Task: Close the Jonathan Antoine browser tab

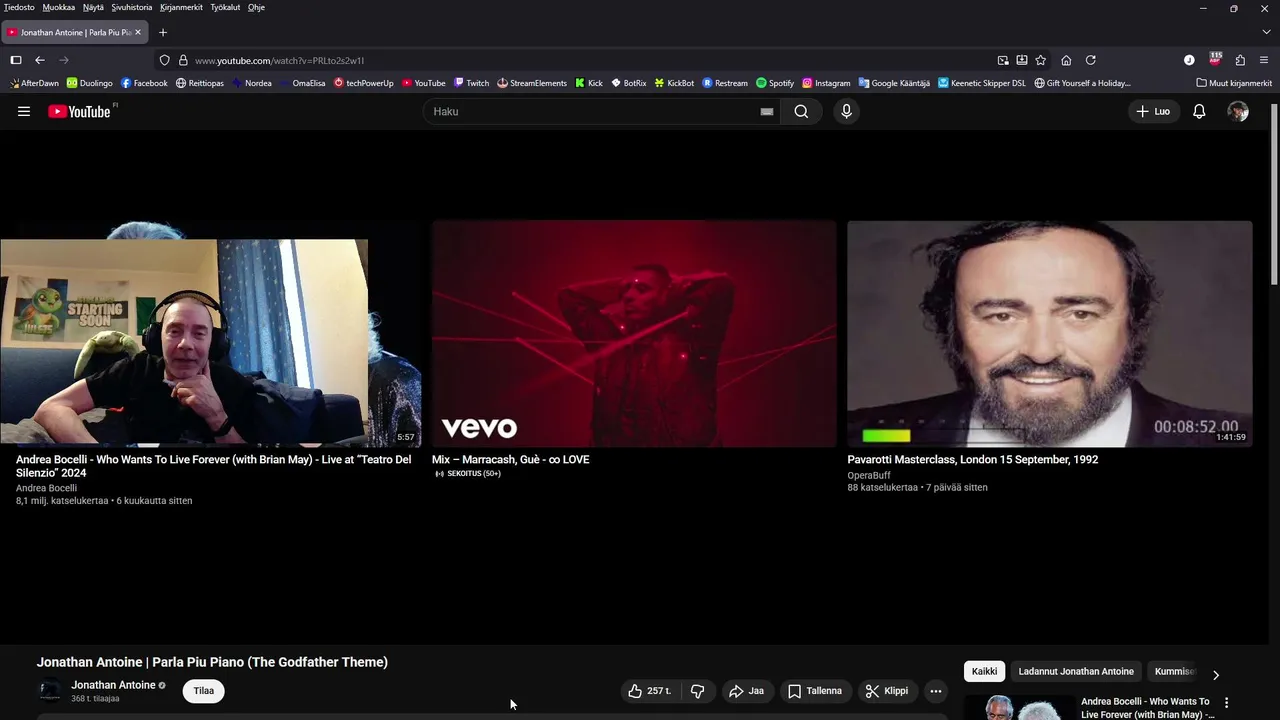Action: (x=138, y=32)
